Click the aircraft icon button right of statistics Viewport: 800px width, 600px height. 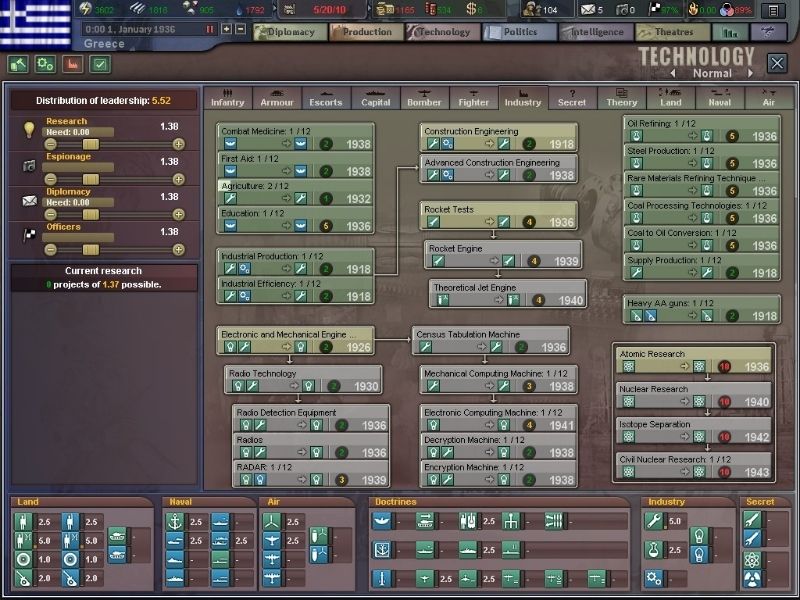[x=768, y=32]
